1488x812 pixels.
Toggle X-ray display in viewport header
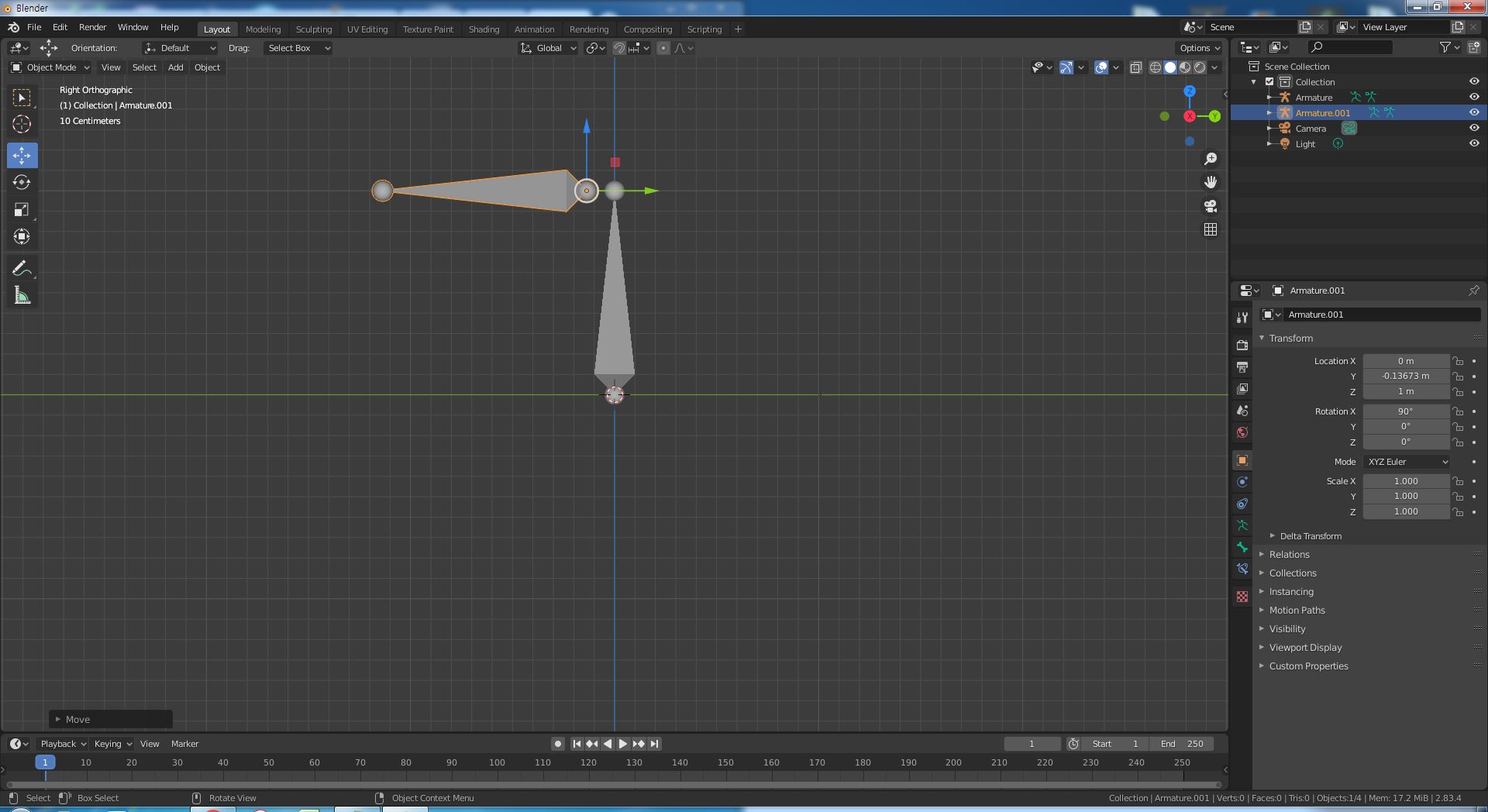tap(1135, 67)
